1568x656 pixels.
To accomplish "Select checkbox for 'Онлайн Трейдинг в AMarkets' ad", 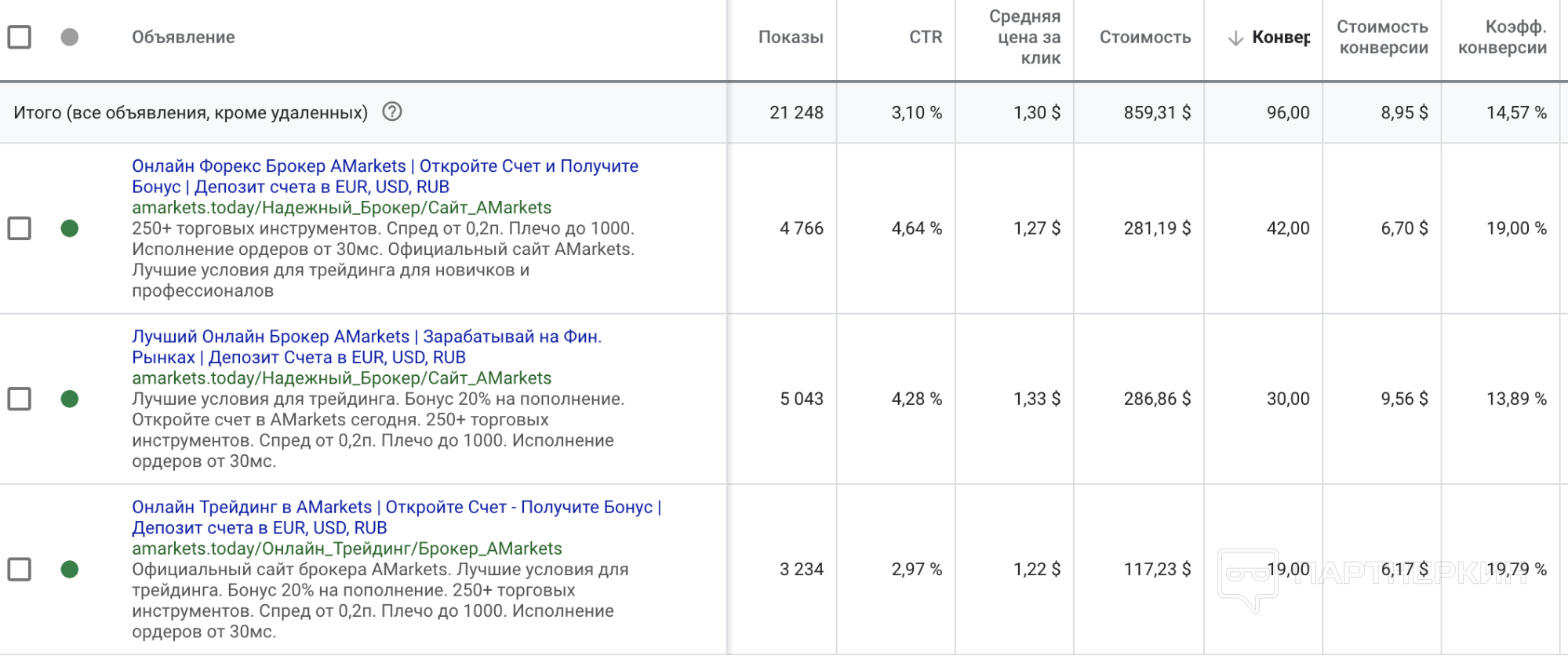I will coord(20,569).
